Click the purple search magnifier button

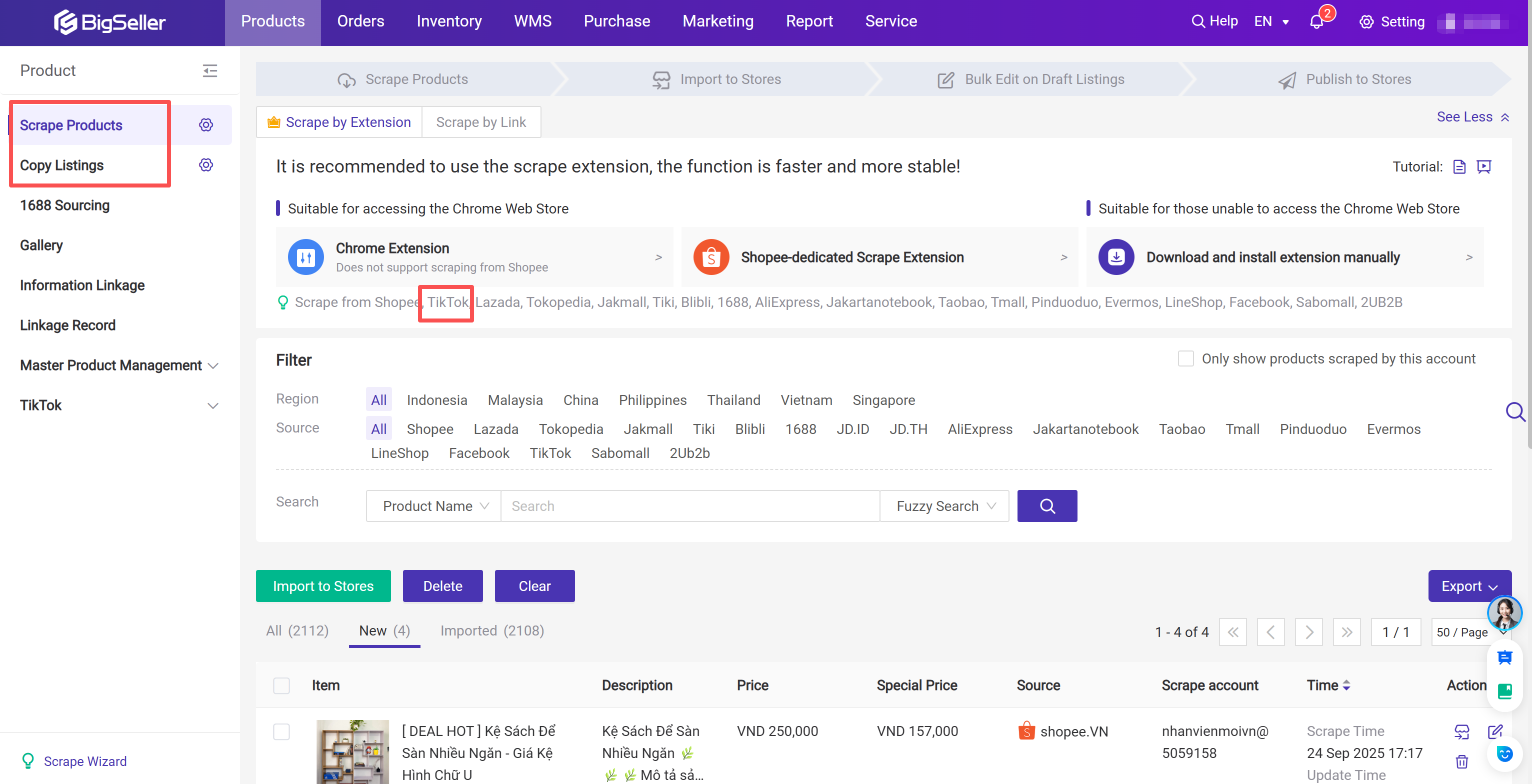click(1046, 505)
